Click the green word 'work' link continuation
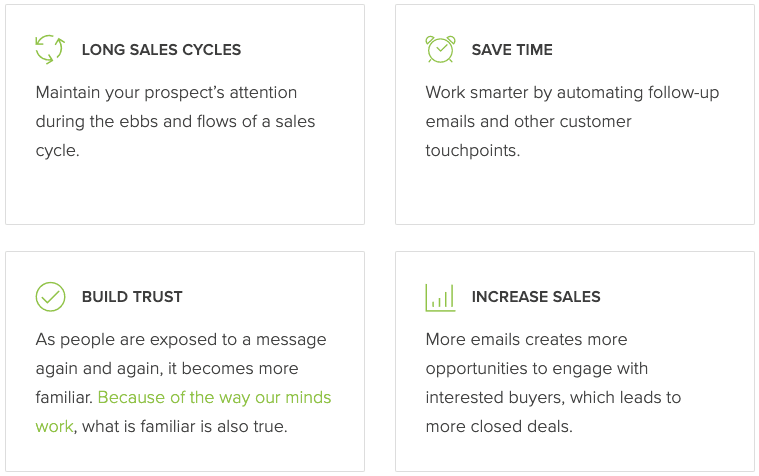Viewport: 759px width, 476px height. click(x=54, y=426)
